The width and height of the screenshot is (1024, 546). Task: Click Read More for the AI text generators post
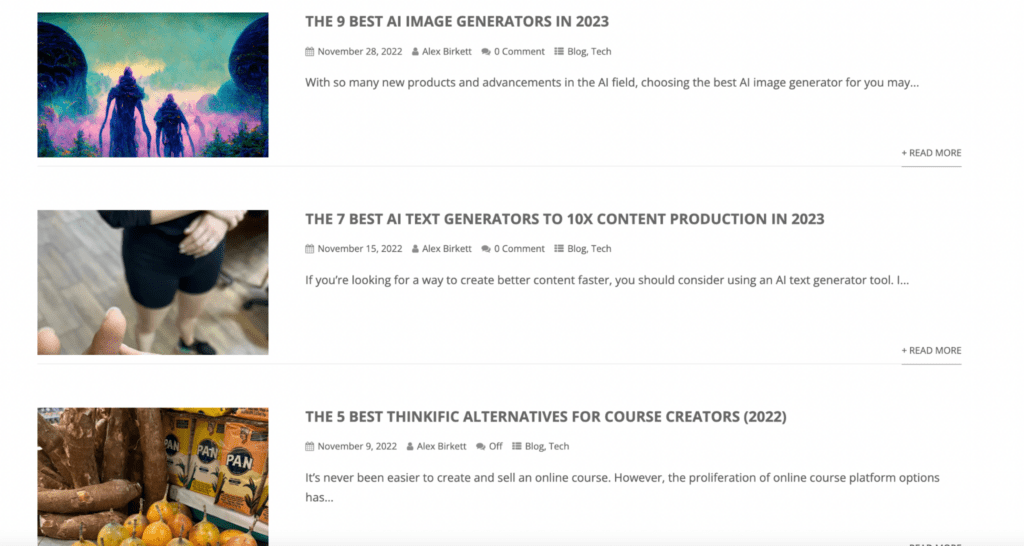931,351
